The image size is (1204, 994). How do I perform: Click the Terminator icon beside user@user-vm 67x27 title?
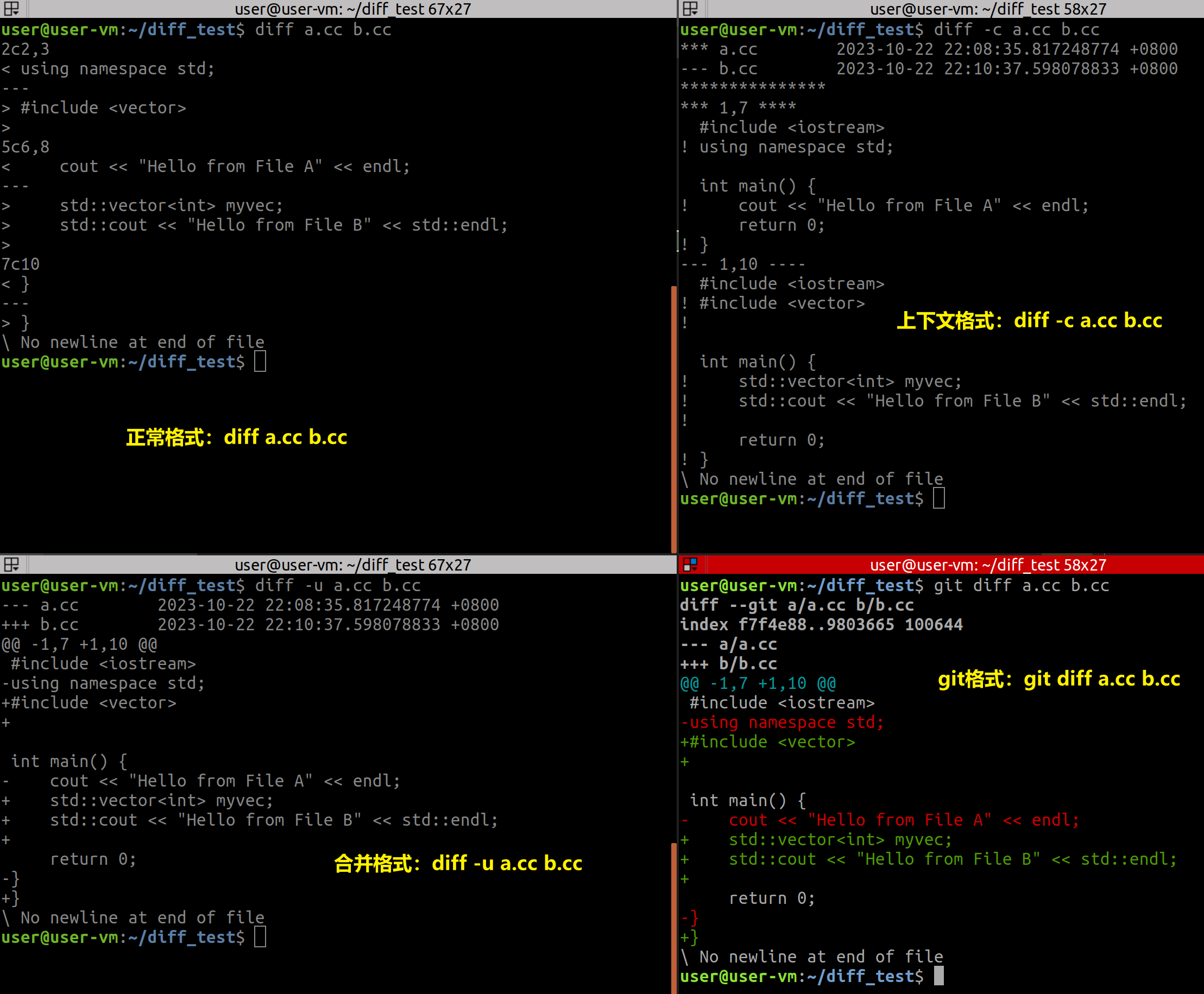point(11,9)
